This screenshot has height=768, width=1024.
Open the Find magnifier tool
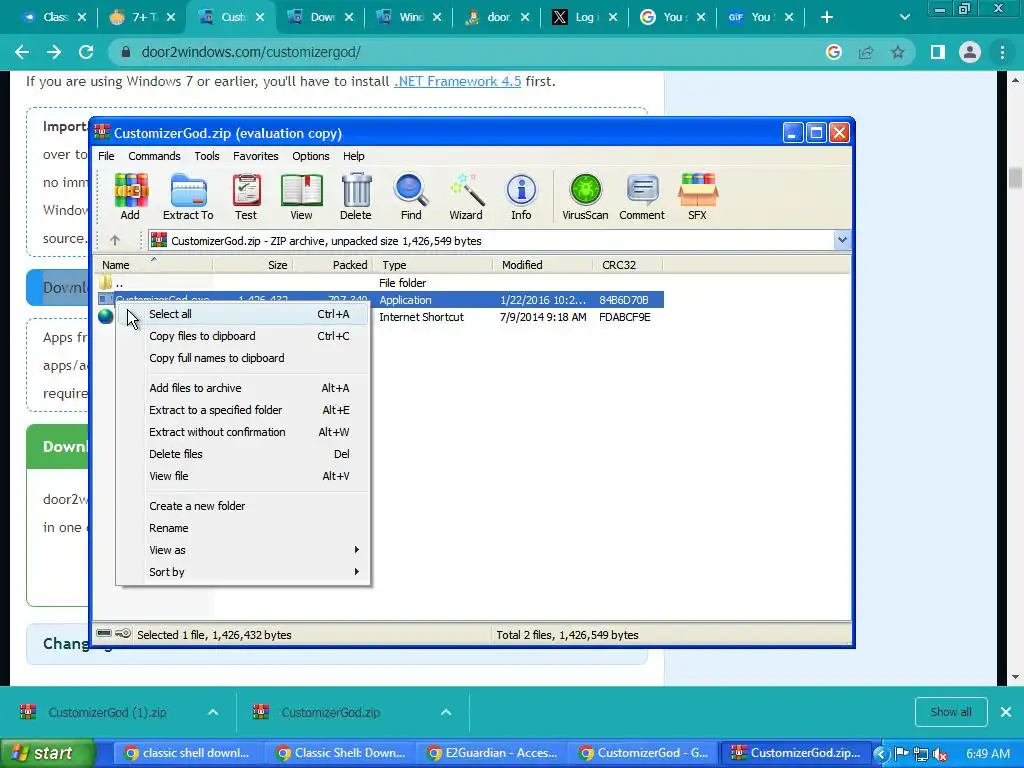pyautogui.click(x=411, y=197)
